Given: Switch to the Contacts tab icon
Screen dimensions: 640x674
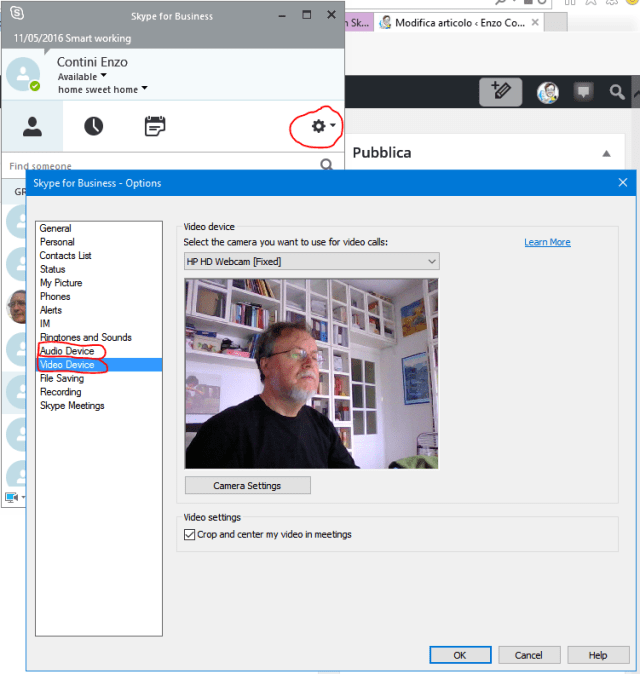Looking at the screenshot, I should 32,126.
